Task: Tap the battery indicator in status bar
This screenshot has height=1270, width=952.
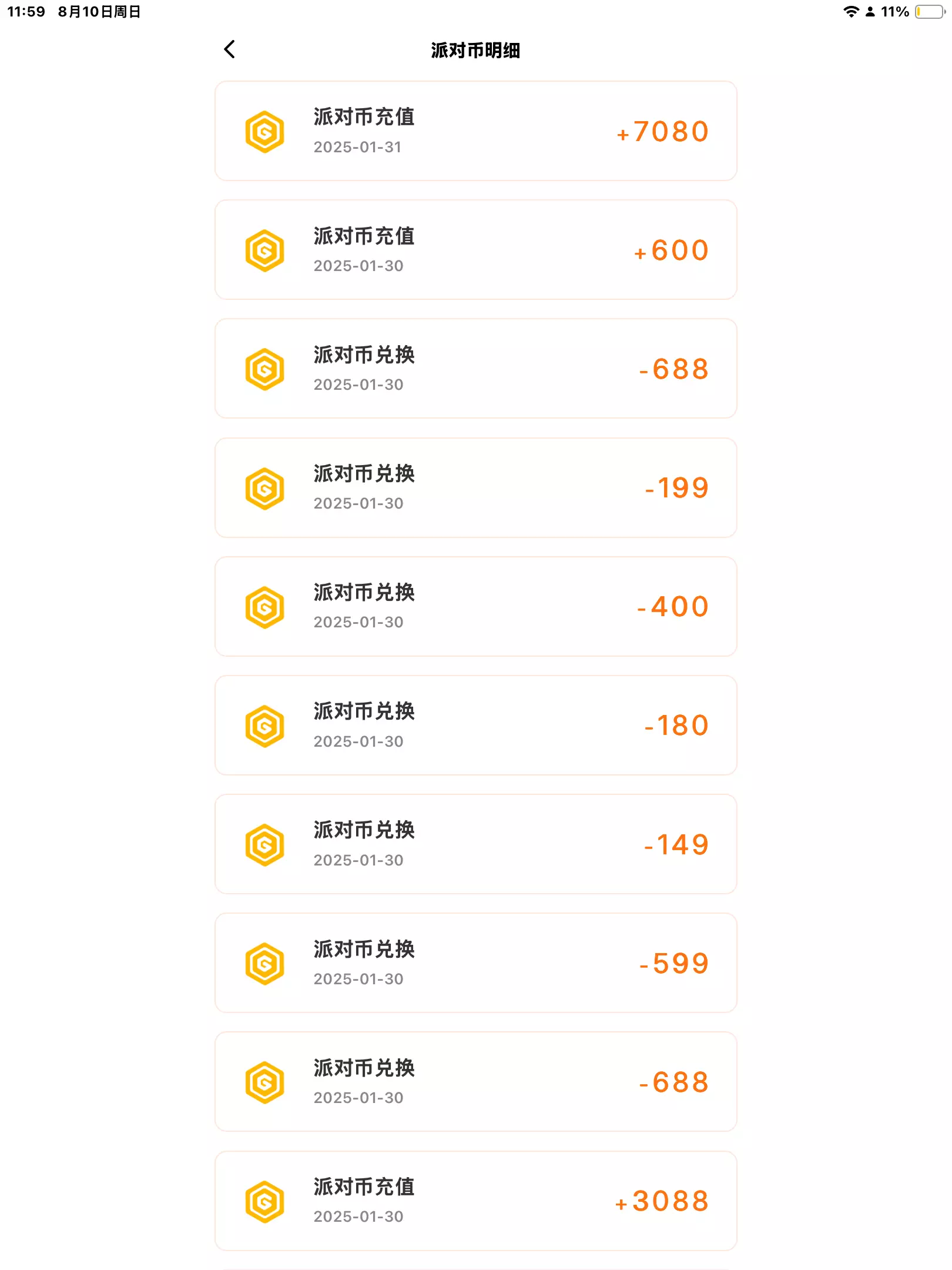Action: click(x=930, y=12)
